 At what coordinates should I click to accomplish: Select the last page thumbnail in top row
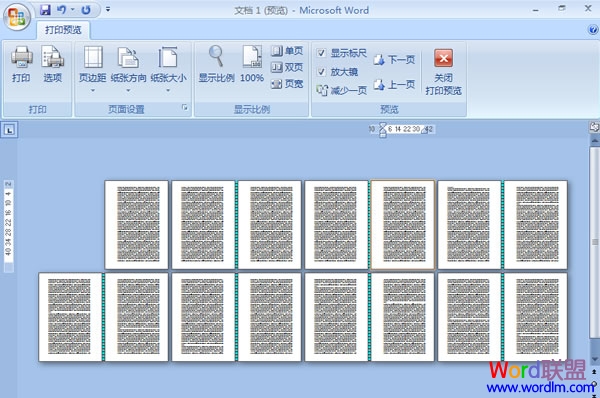tap(536, 225)
